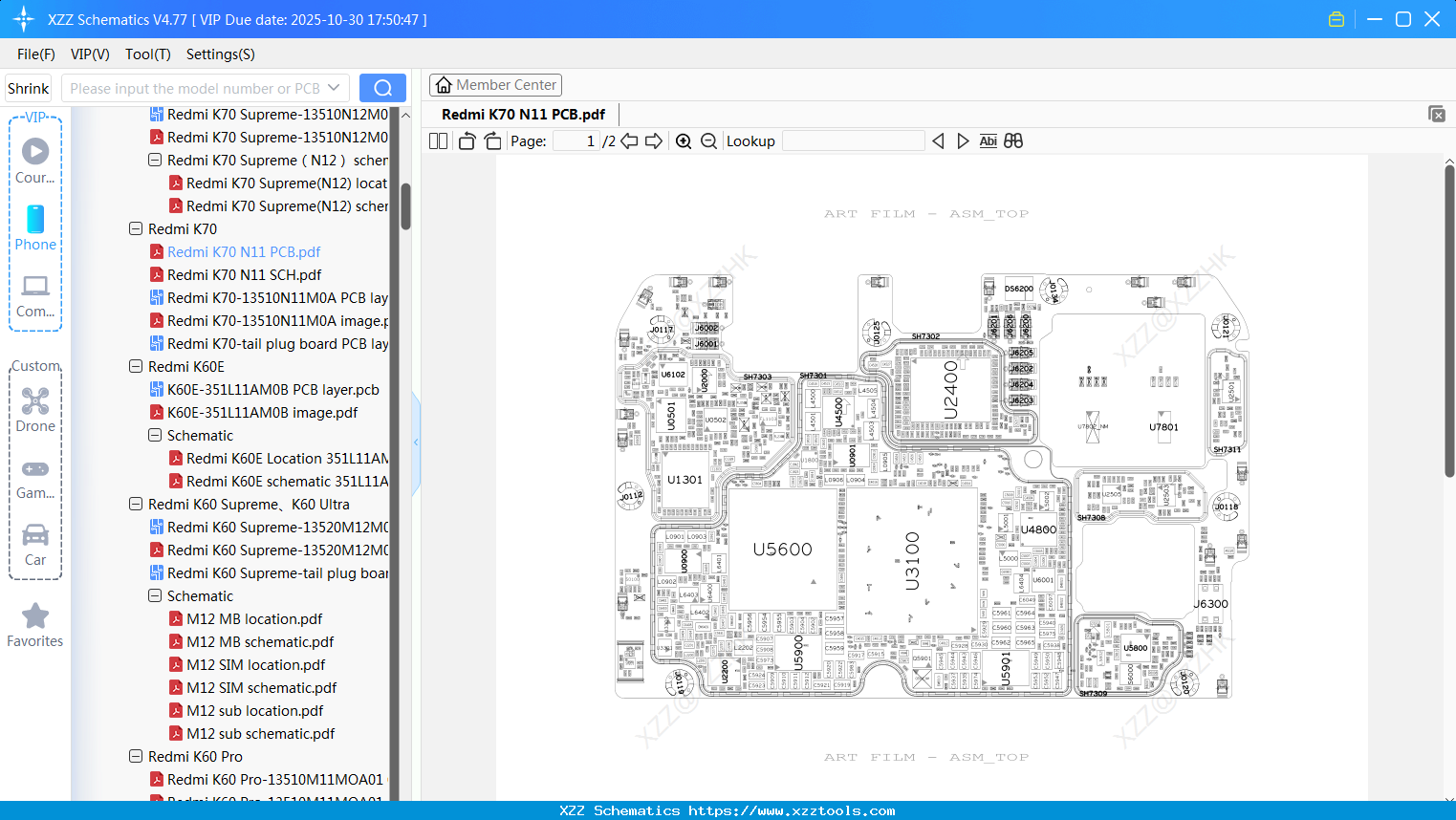Click the Lookup text field
1456x820 pixels.
pyautogui.click(x=854, y=141)
